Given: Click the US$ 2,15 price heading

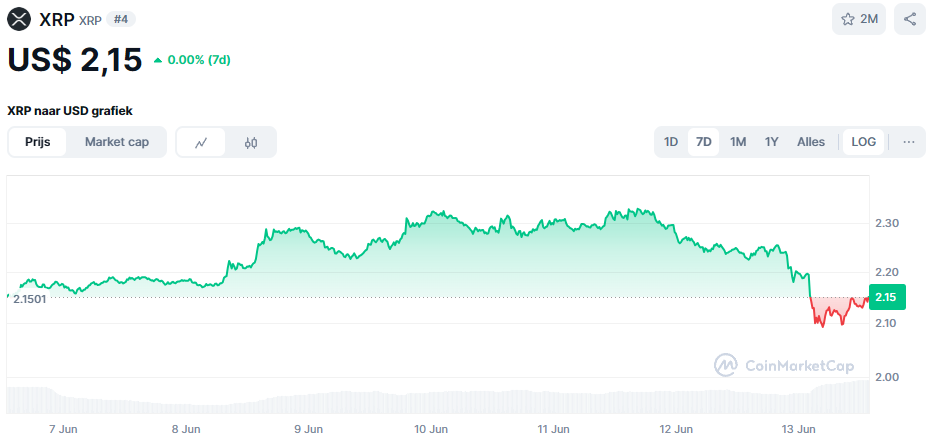Looking at the screenshot, I should [x=75, y=59].
